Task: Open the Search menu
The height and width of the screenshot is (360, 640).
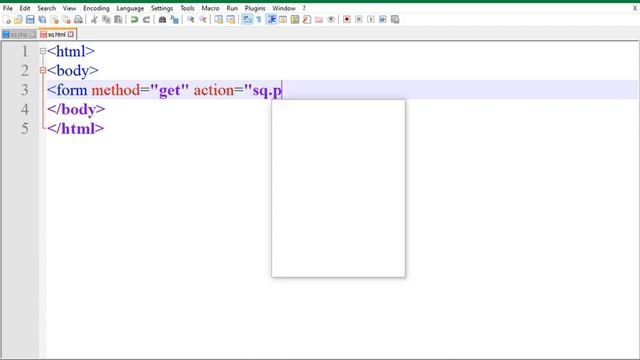Action: 47,8
